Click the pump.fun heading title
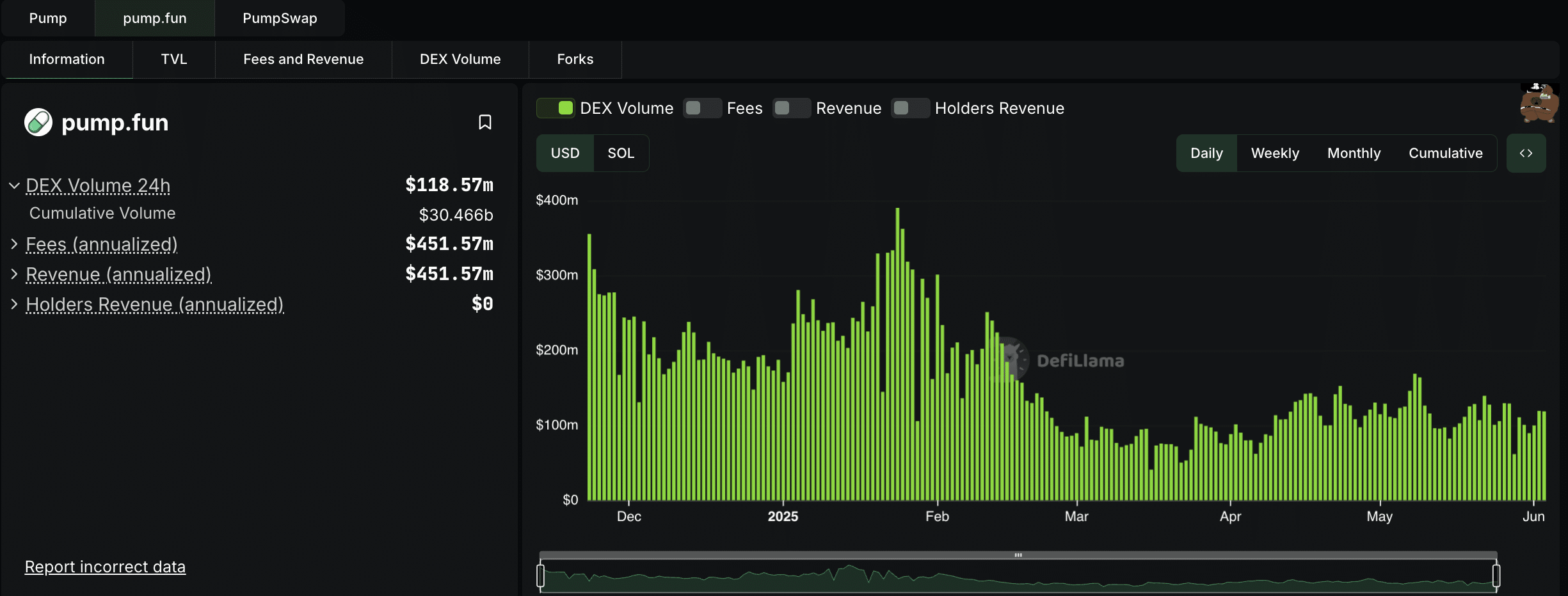The height and width of the screenshot is (596, 1568). 115,122
